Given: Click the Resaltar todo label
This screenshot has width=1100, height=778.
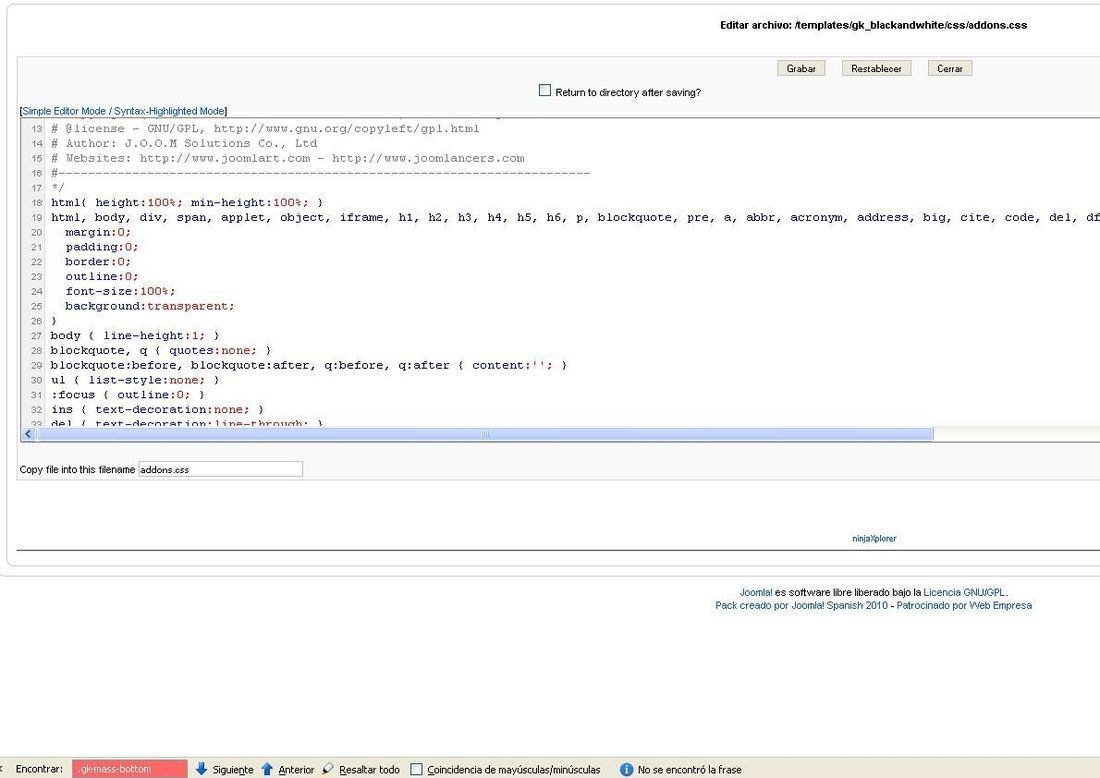Looking at the screenshot, I should (369, 770).
